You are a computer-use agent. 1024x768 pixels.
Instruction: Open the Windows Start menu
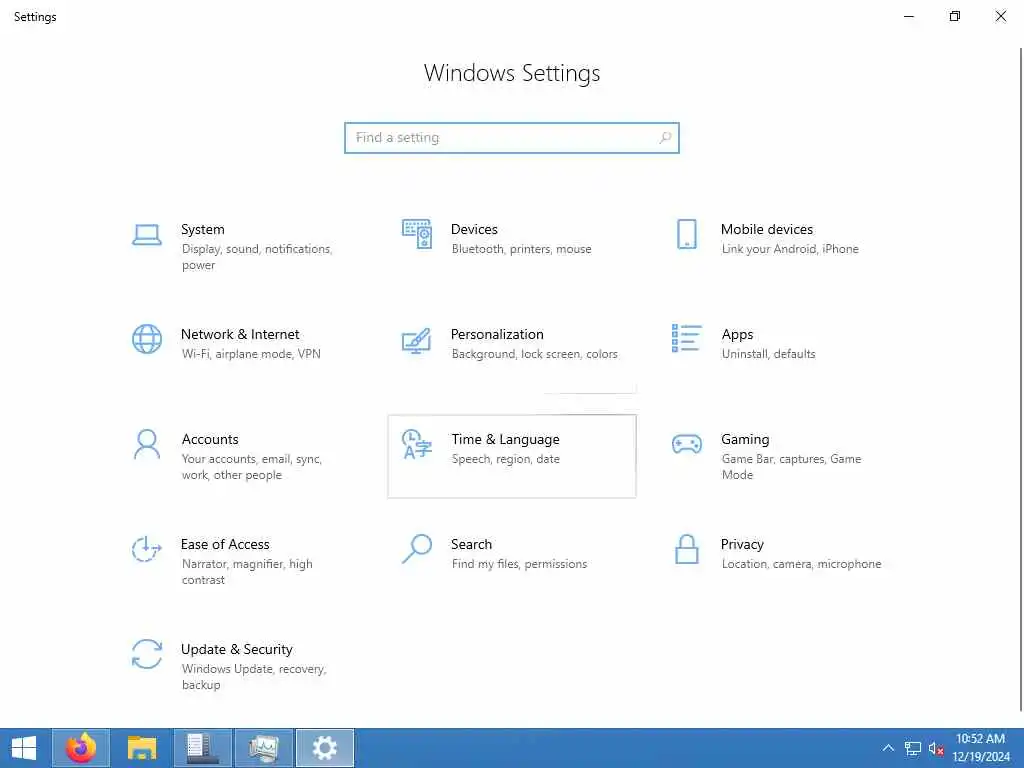24,748
